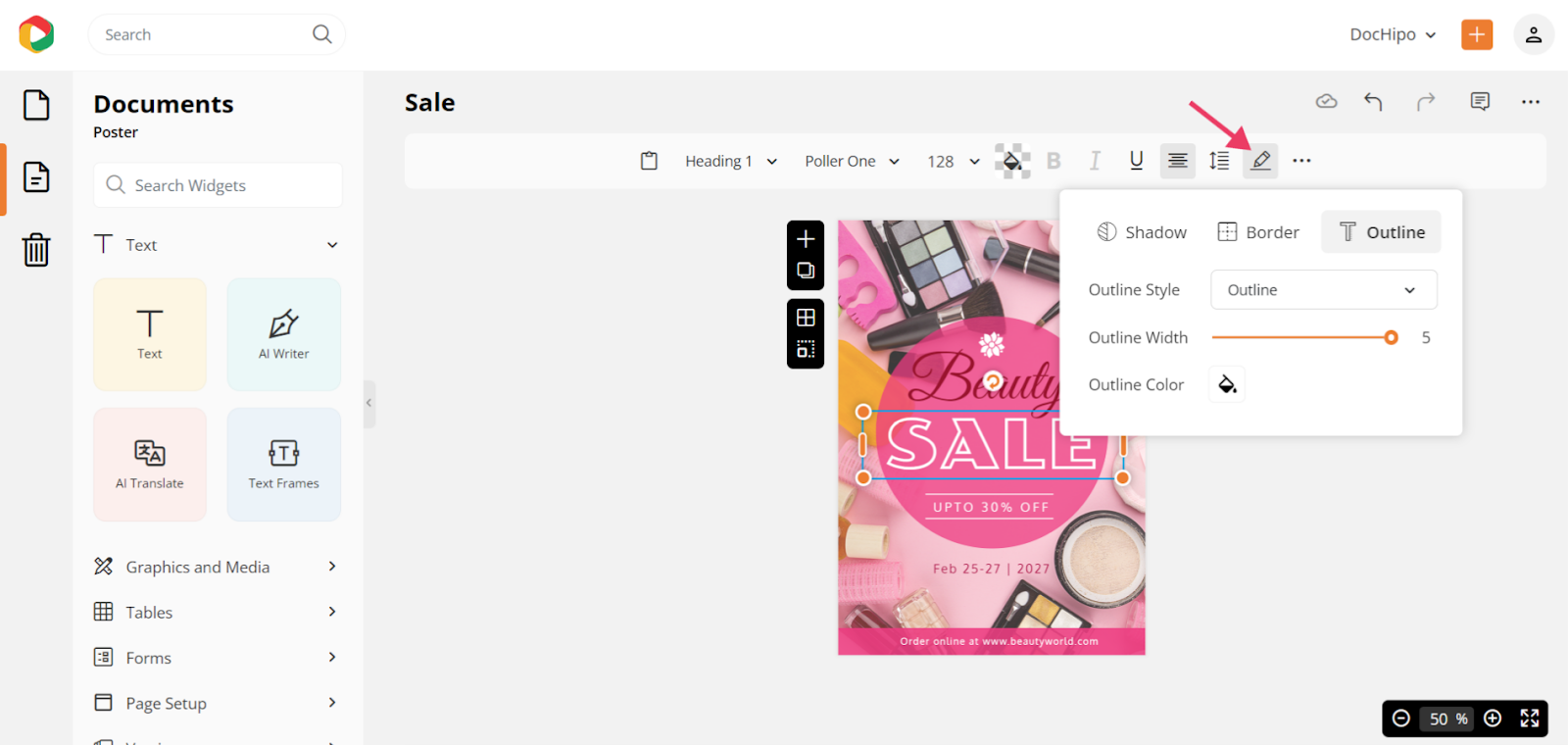Open the comments icon
Screen dimensions: 1568x745
point(1480,102)
